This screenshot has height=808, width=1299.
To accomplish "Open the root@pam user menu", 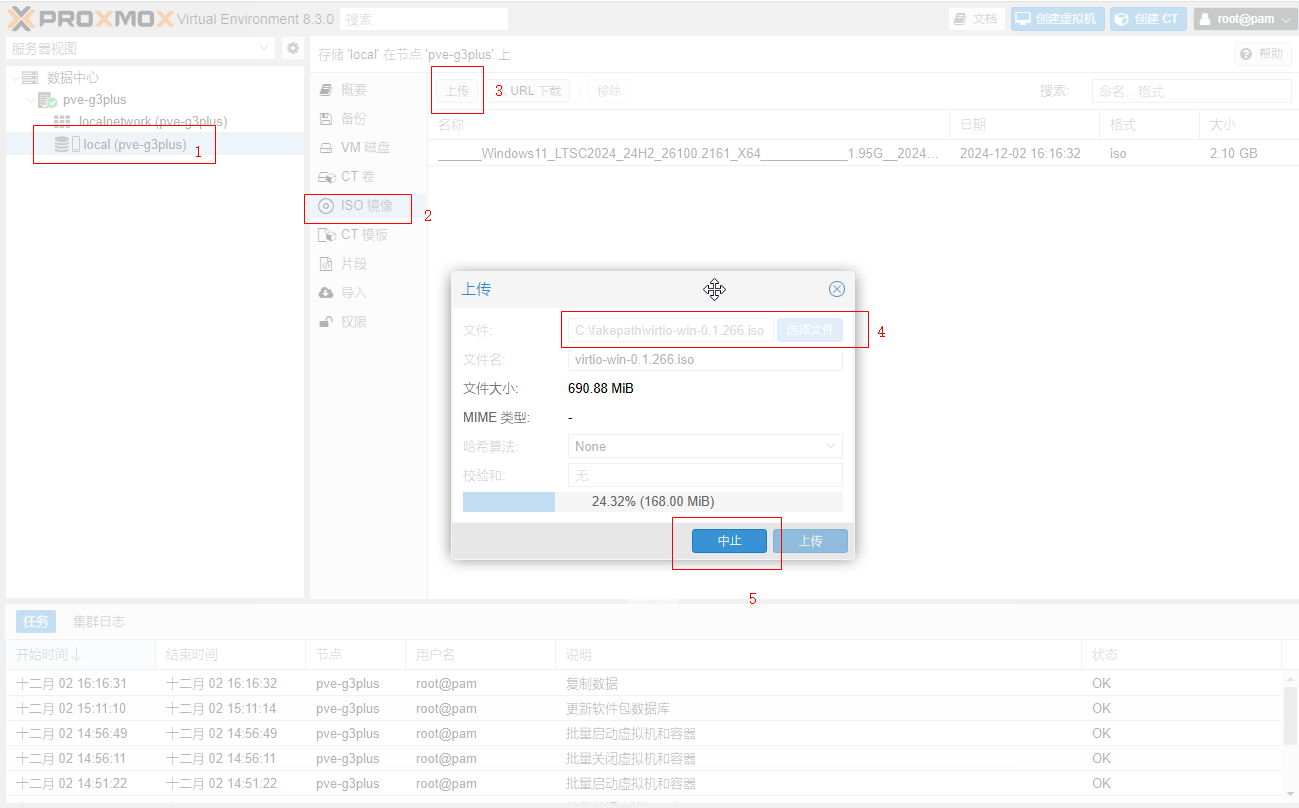I will (1244, 19).
